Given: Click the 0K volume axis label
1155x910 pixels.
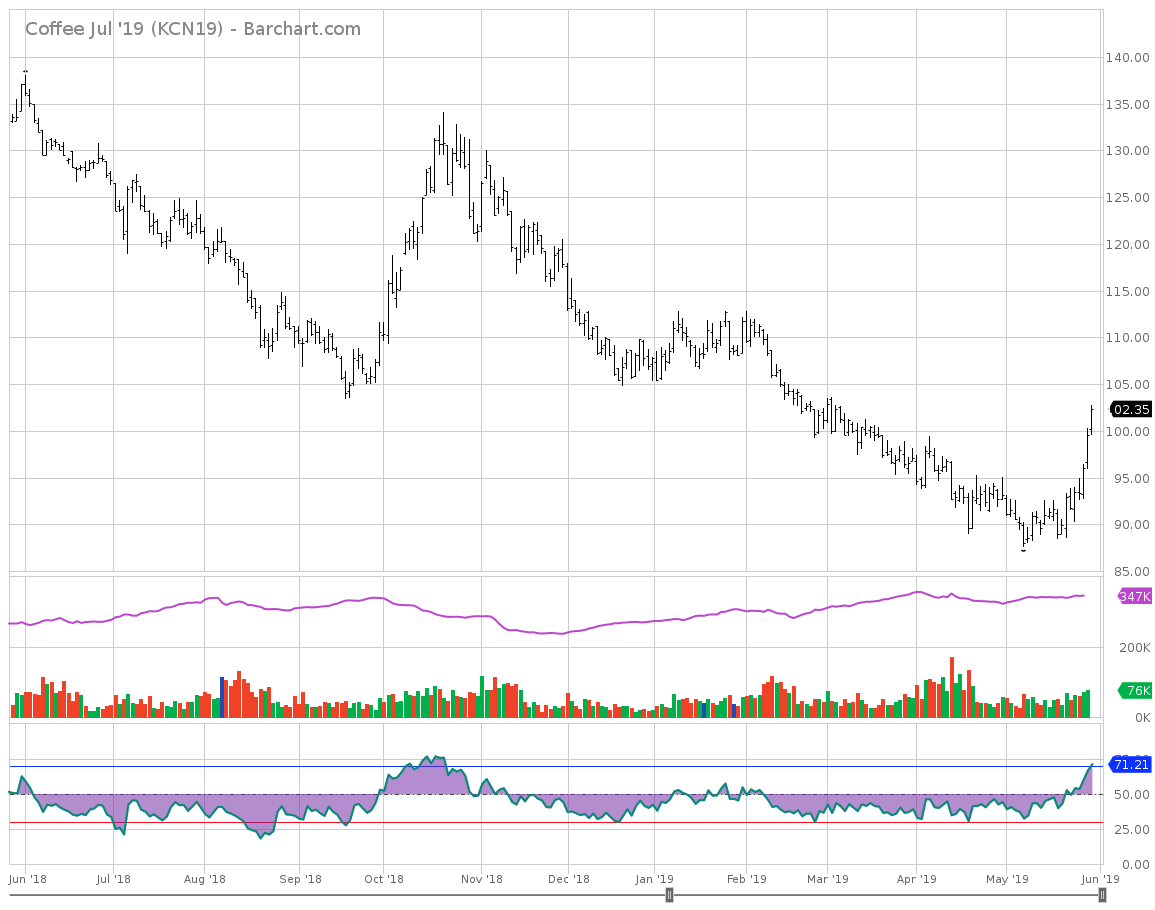Looking at the screenshot, I should [x=1141, y=717].
